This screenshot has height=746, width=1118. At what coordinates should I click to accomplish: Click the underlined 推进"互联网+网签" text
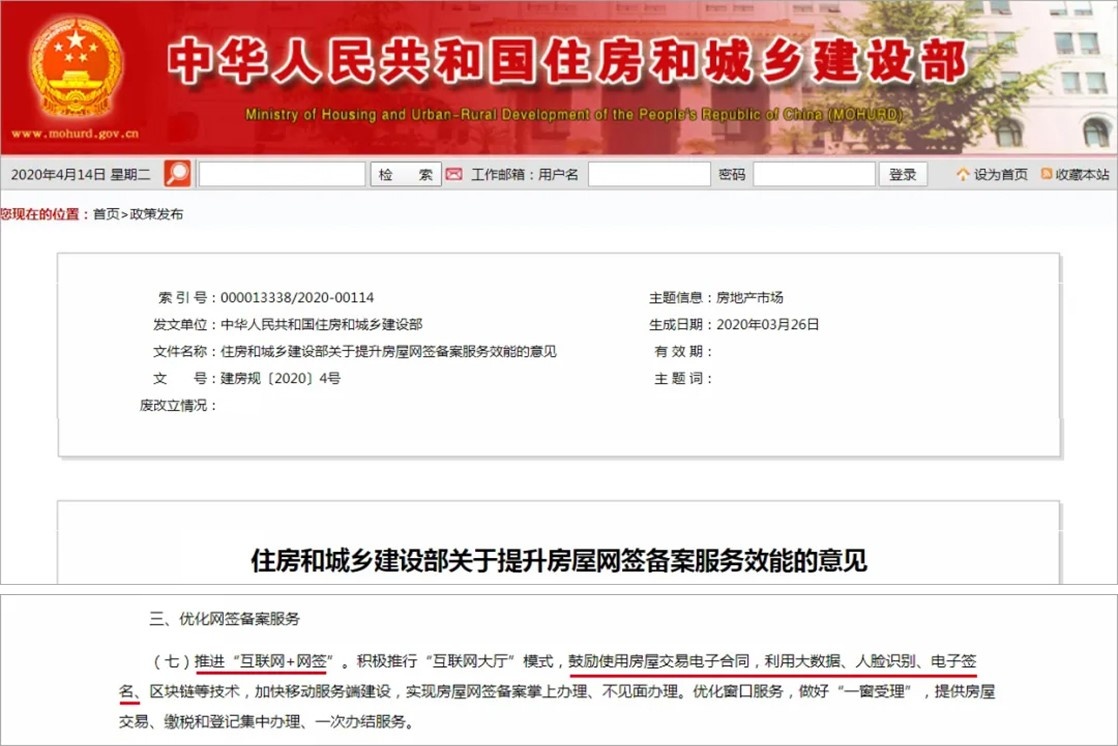click(x=264, y=661)
